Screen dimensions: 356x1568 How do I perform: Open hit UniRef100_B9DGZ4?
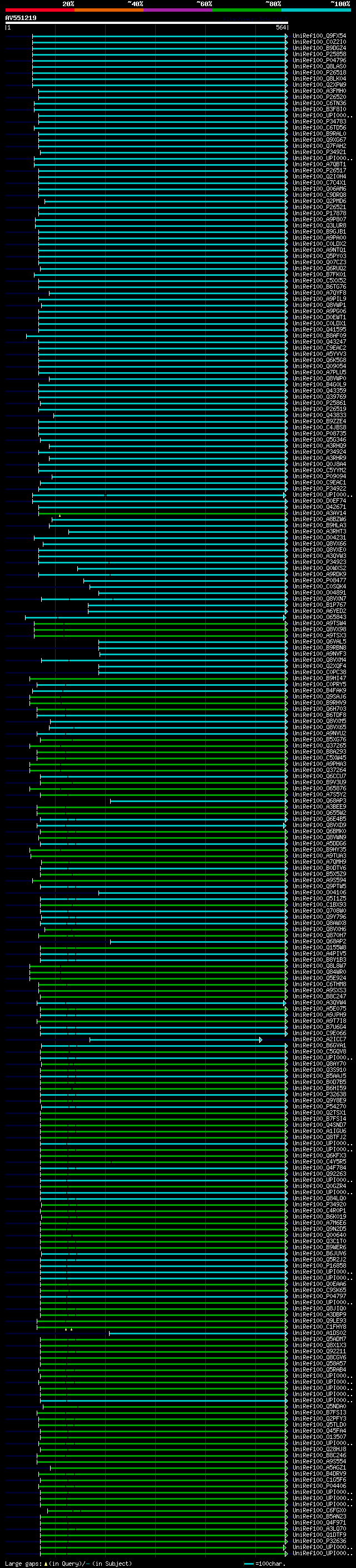point(319,48)
